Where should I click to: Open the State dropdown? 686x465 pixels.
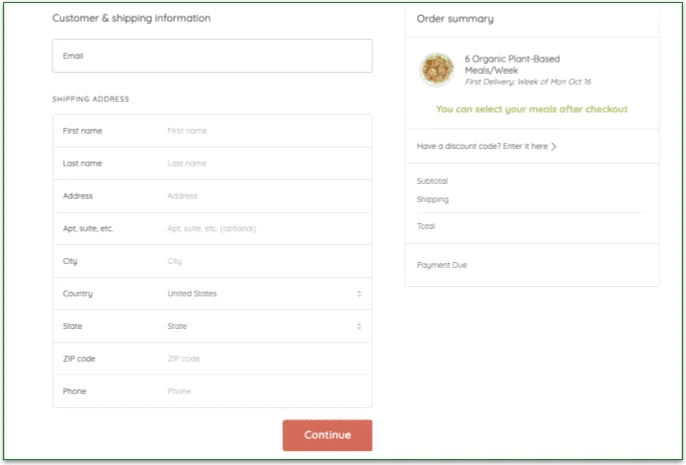(212, 326)
